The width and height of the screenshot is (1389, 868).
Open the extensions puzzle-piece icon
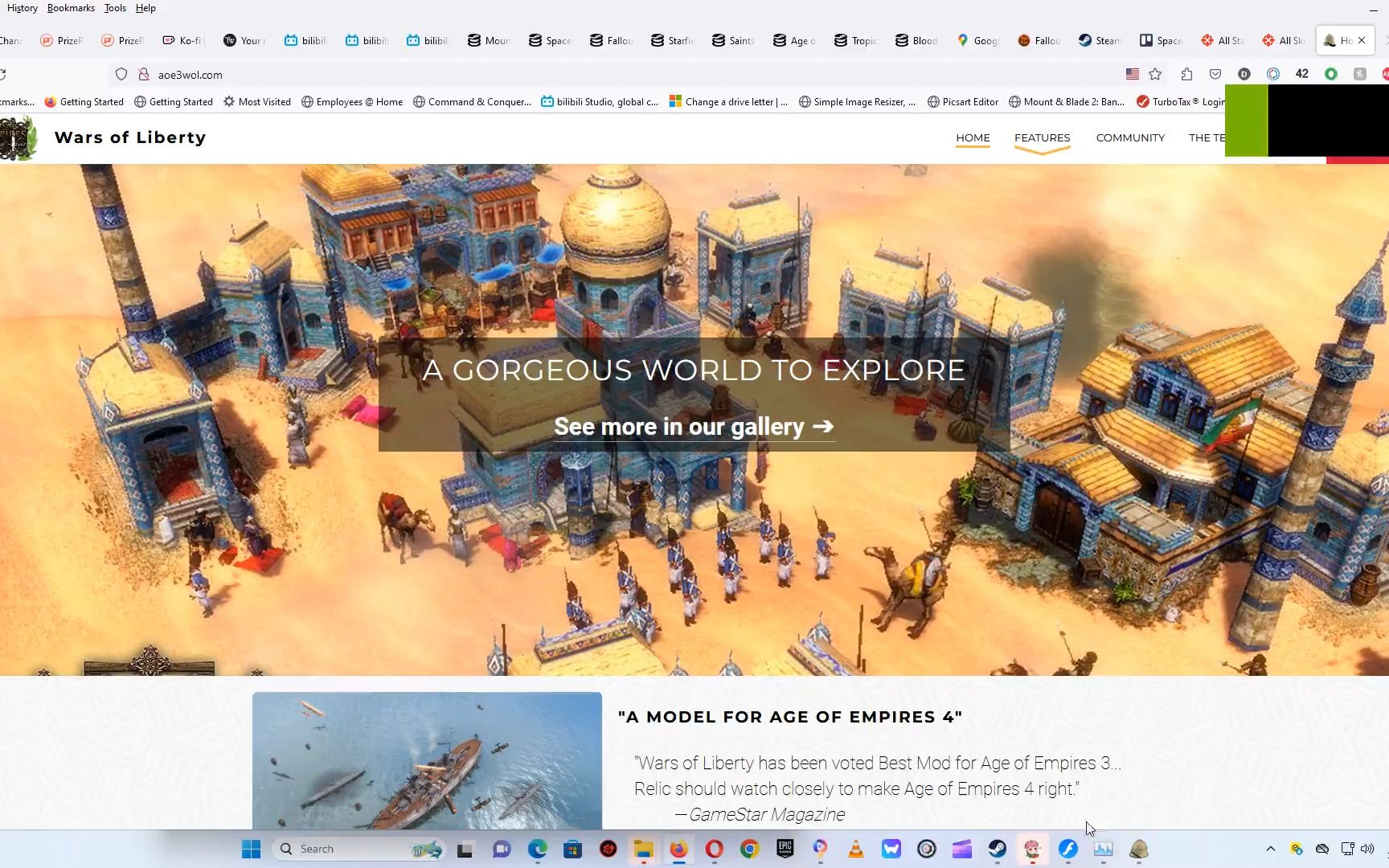[x=1186, y=74]
